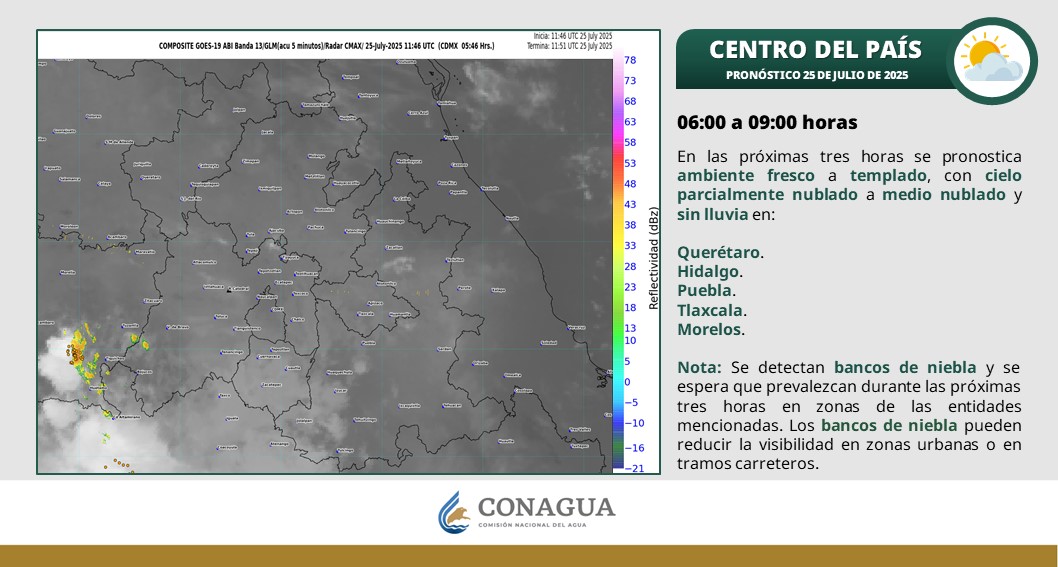Click the '53' value on reflectivity scale

(x=630, y=163)
